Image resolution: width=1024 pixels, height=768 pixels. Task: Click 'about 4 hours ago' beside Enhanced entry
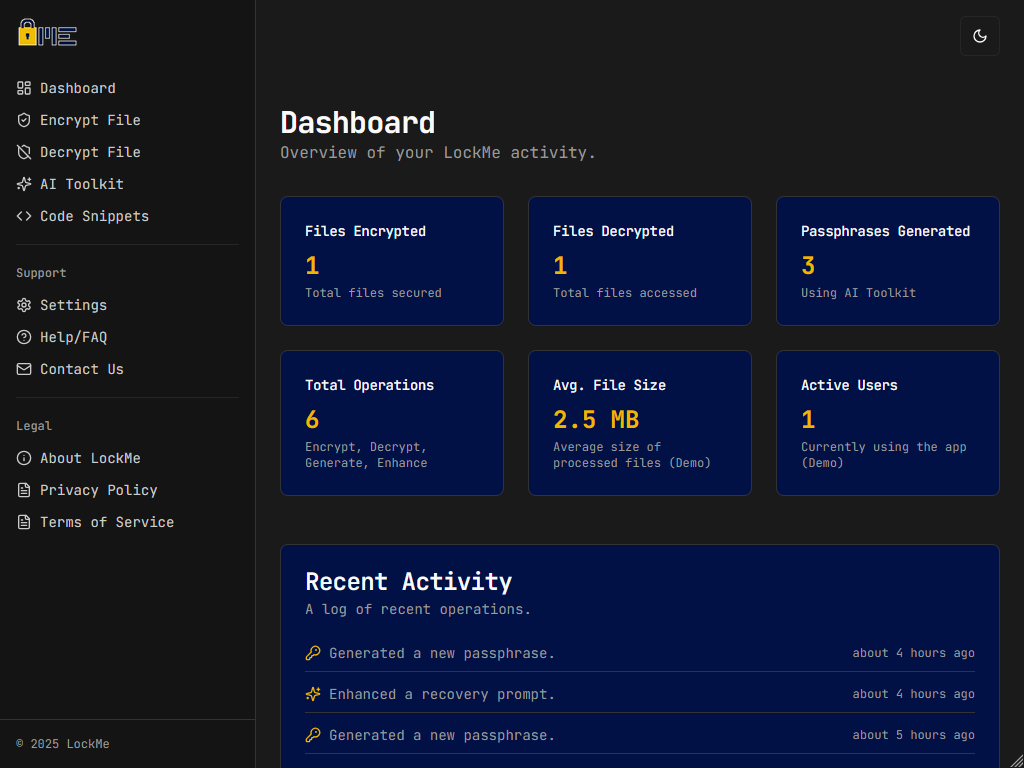tap(914, 694)
